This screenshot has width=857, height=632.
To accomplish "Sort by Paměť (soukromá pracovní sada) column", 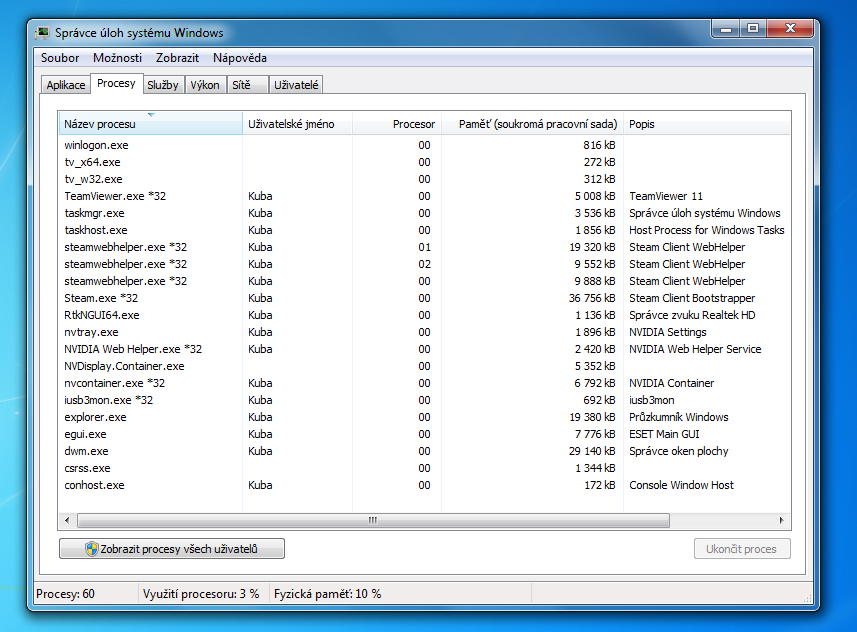I will click(x=532, y=124).
